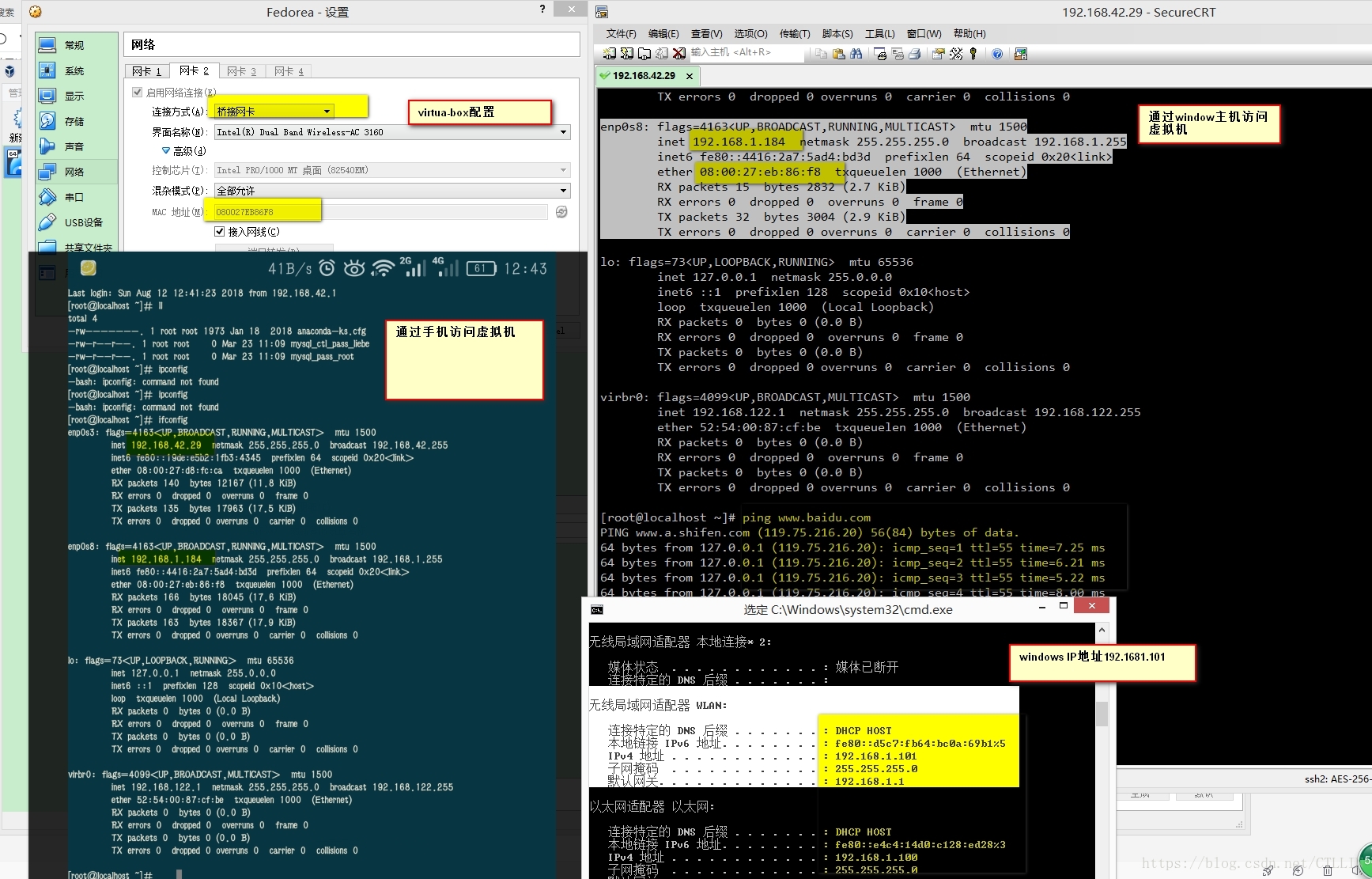1372x879 pixels.
Task: Select 网络 Network settings category
Action: (77, 172)
